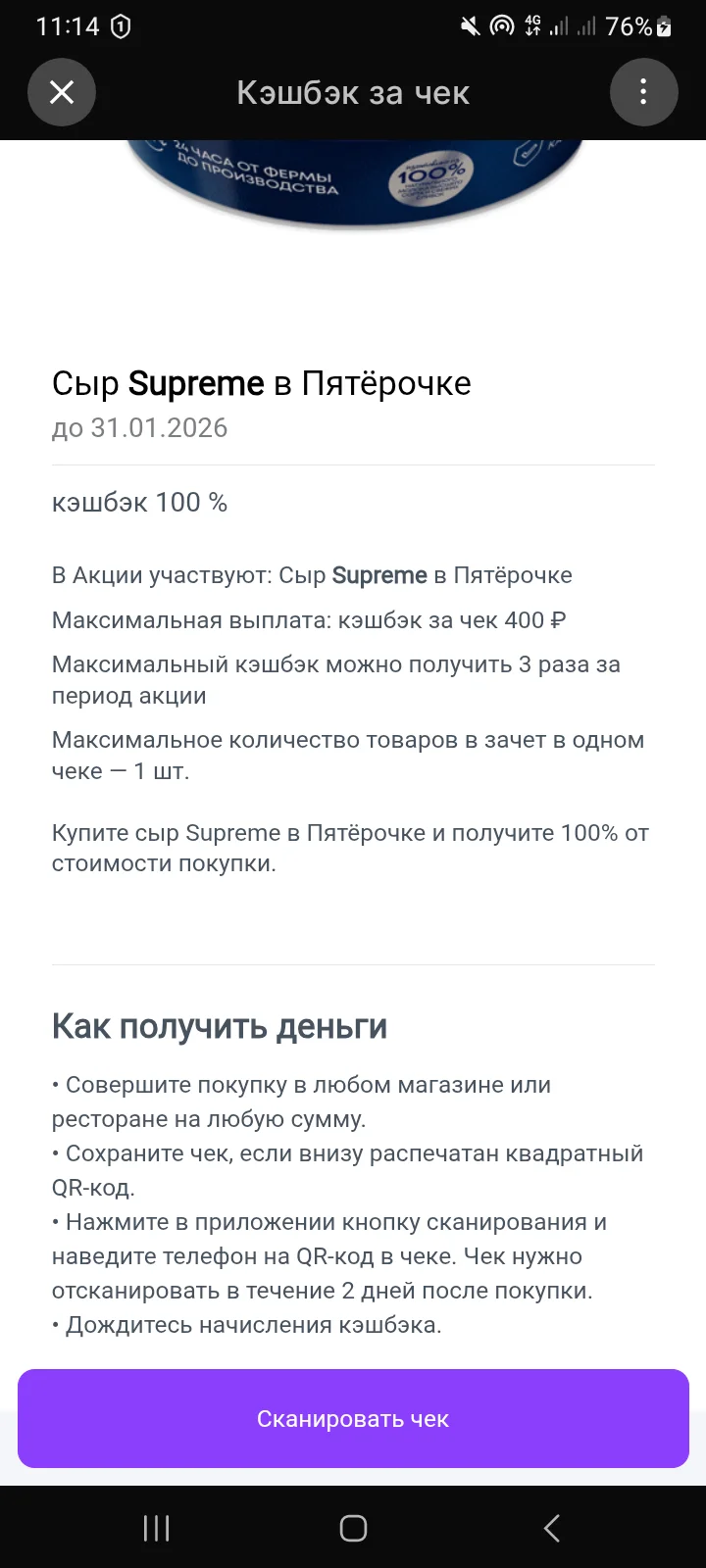
Task: Tap Android back navigation arrow
Action: (551, 1528)
